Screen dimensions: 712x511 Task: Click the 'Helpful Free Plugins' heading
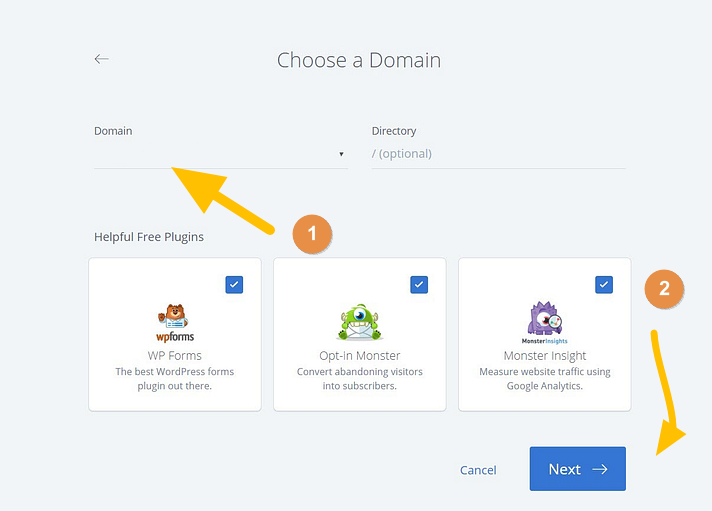[x=149, y=237]
